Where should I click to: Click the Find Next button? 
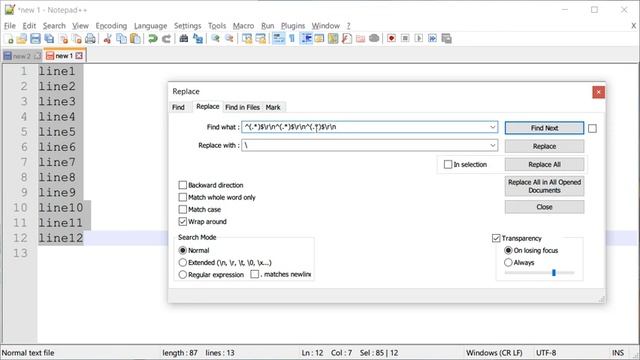tap(544, 128)
